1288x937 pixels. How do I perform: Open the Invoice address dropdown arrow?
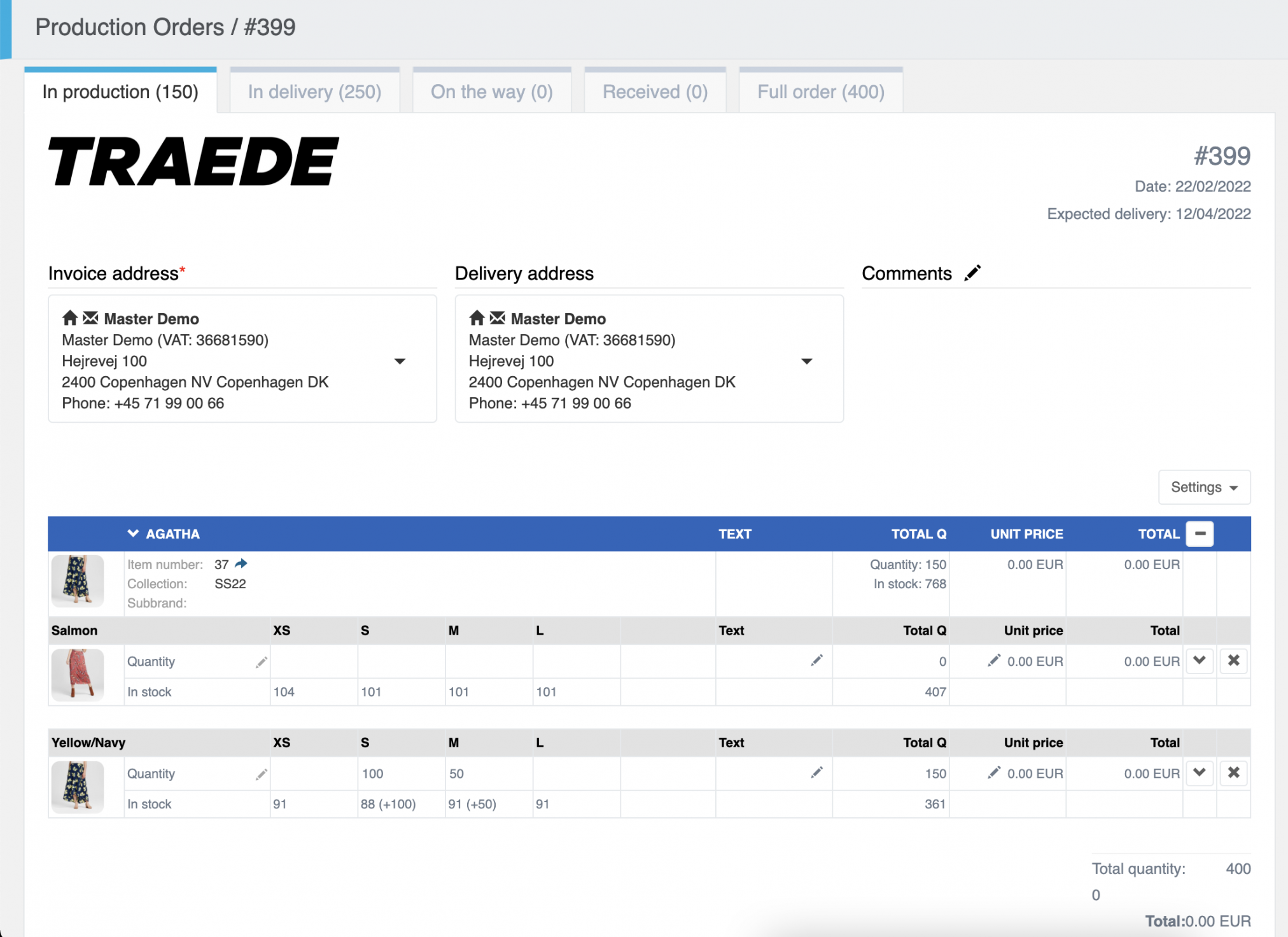click(400, 360)
